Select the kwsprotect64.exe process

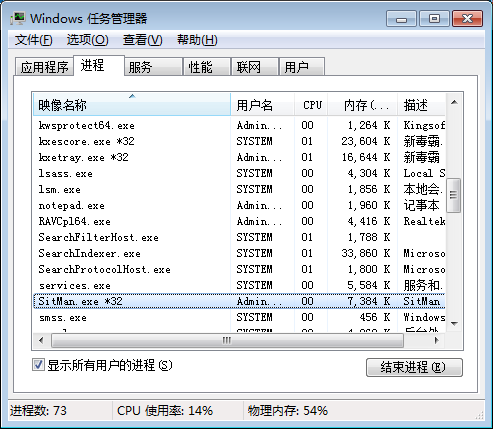(x=239, y=125)
